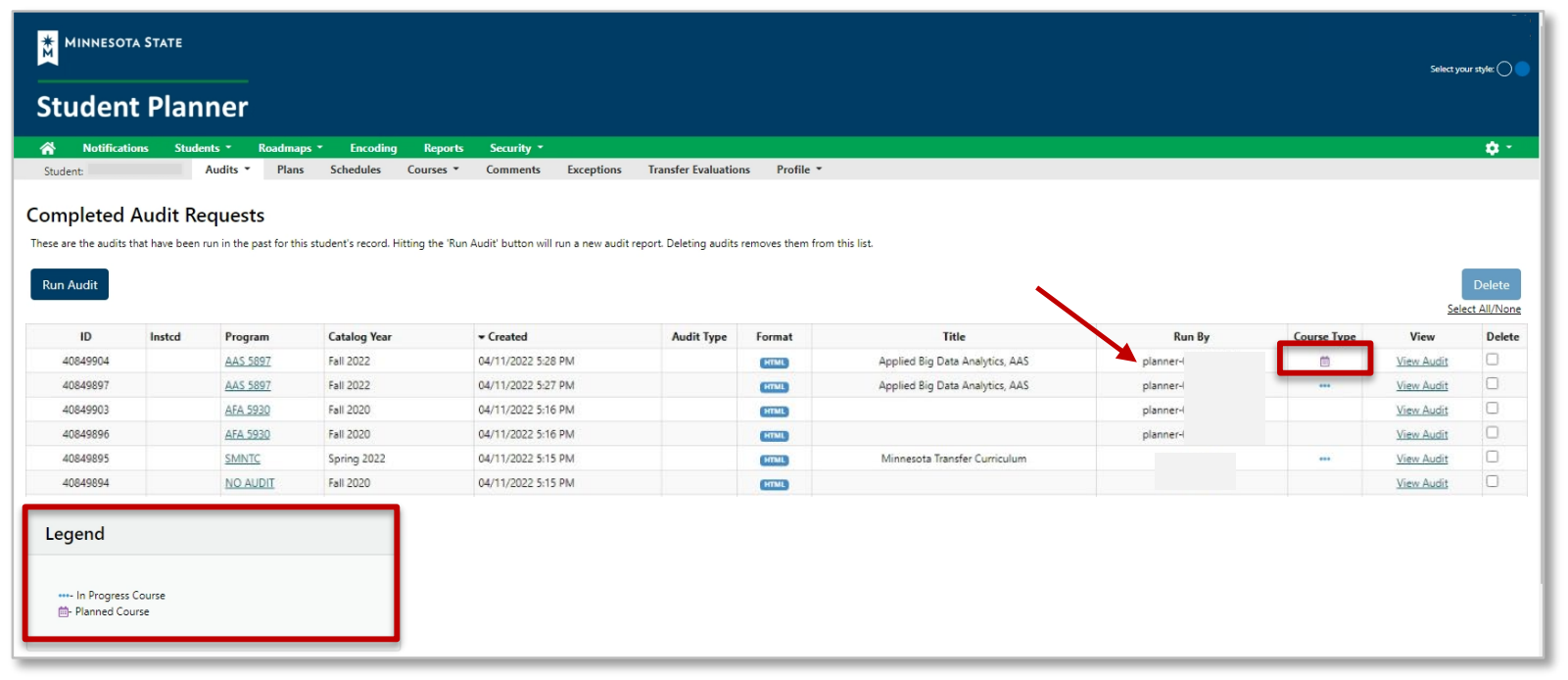Go to the Plans tab
The width and height of the screenshot is (1568, 680).
(x=290, y=170)
